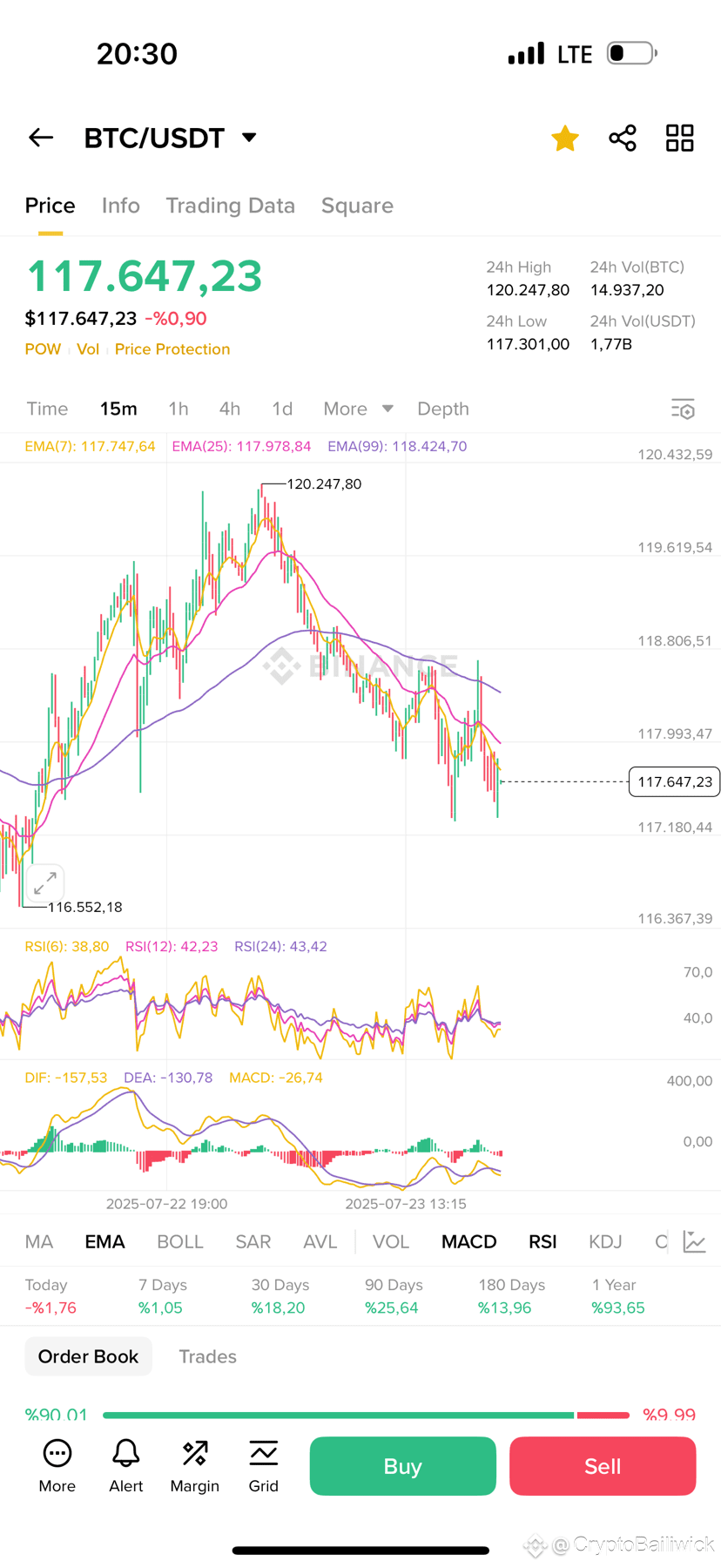Open the Margin percent icon
Screen dimensions: 721x1568
pos(195,1453)
